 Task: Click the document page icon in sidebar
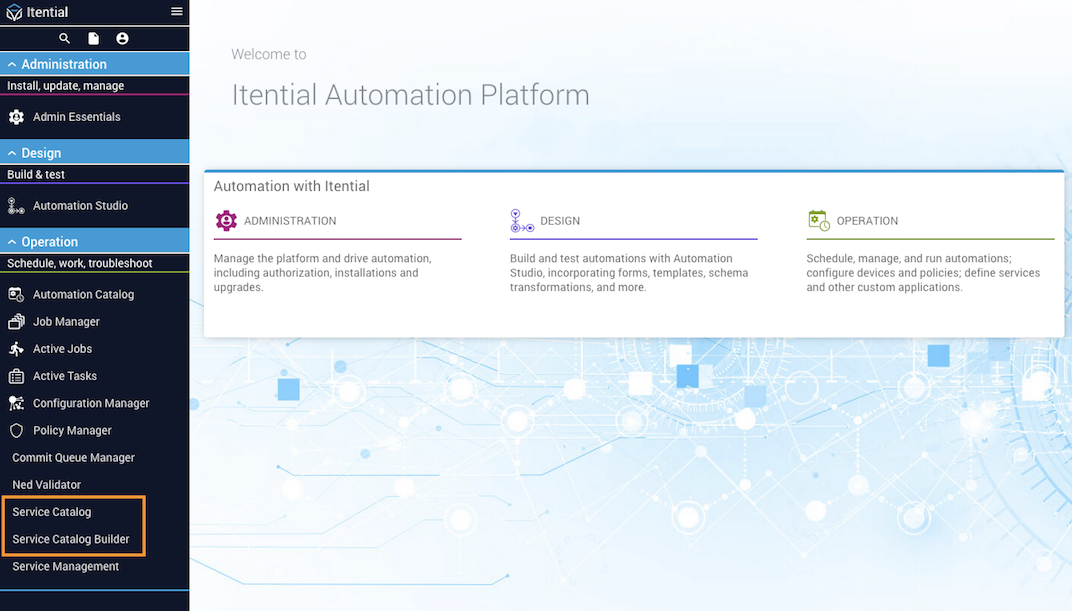coord(94,38)
